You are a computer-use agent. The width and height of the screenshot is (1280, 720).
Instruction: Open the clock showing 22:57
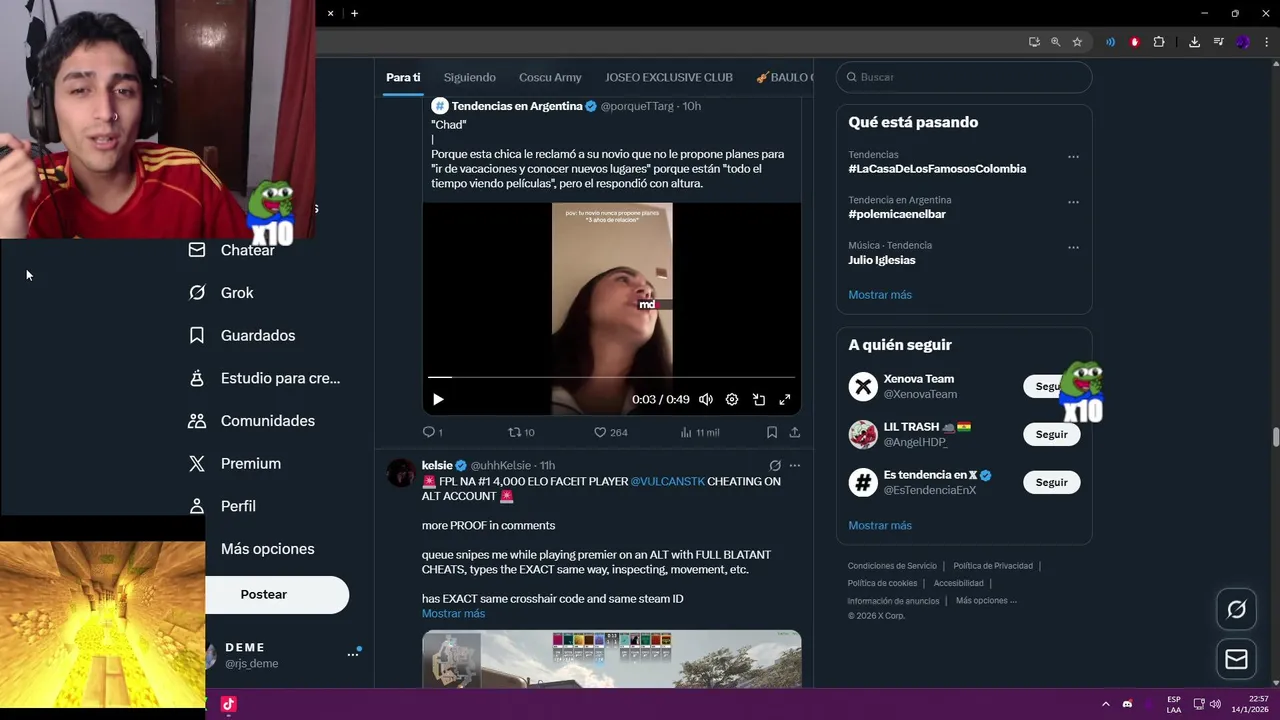click(1250, 704)
